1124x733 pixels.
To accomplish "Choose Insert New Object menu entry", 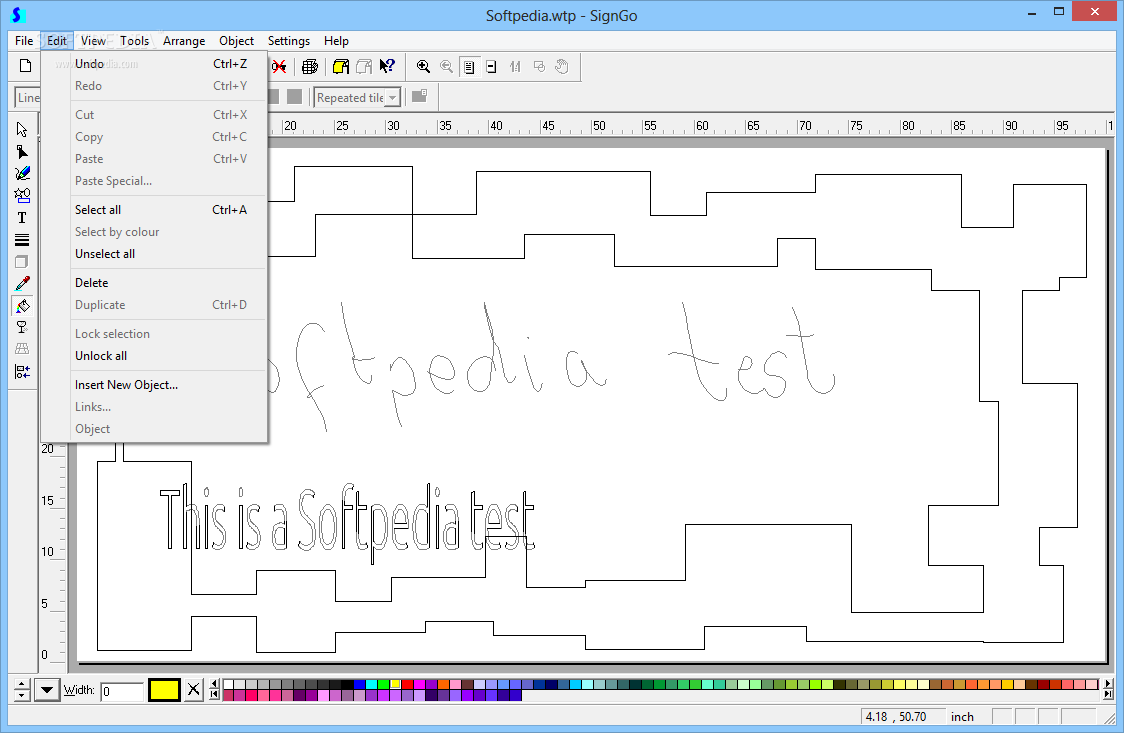I will (154, 385).
